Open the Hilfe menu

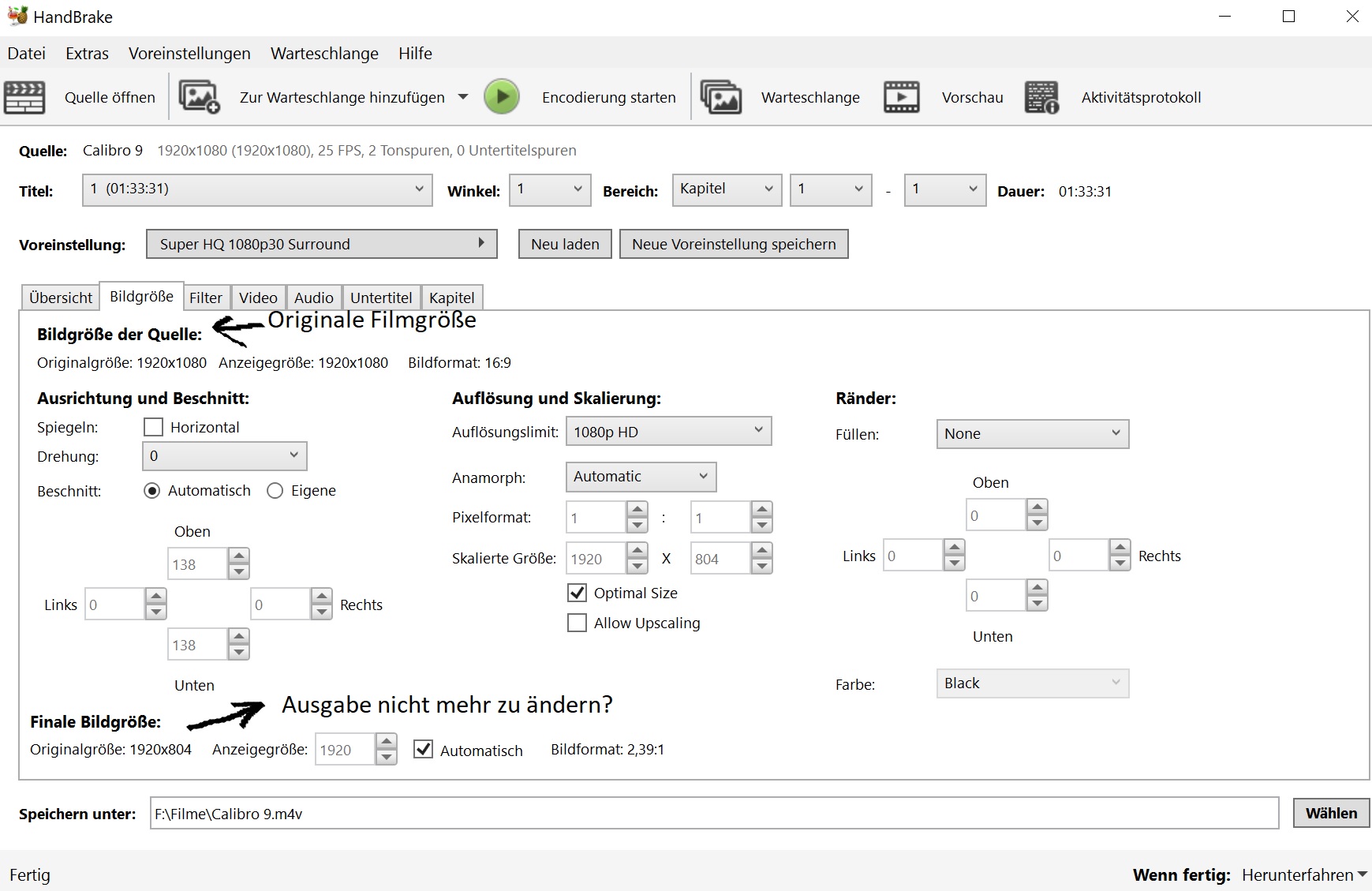[415, 54]
